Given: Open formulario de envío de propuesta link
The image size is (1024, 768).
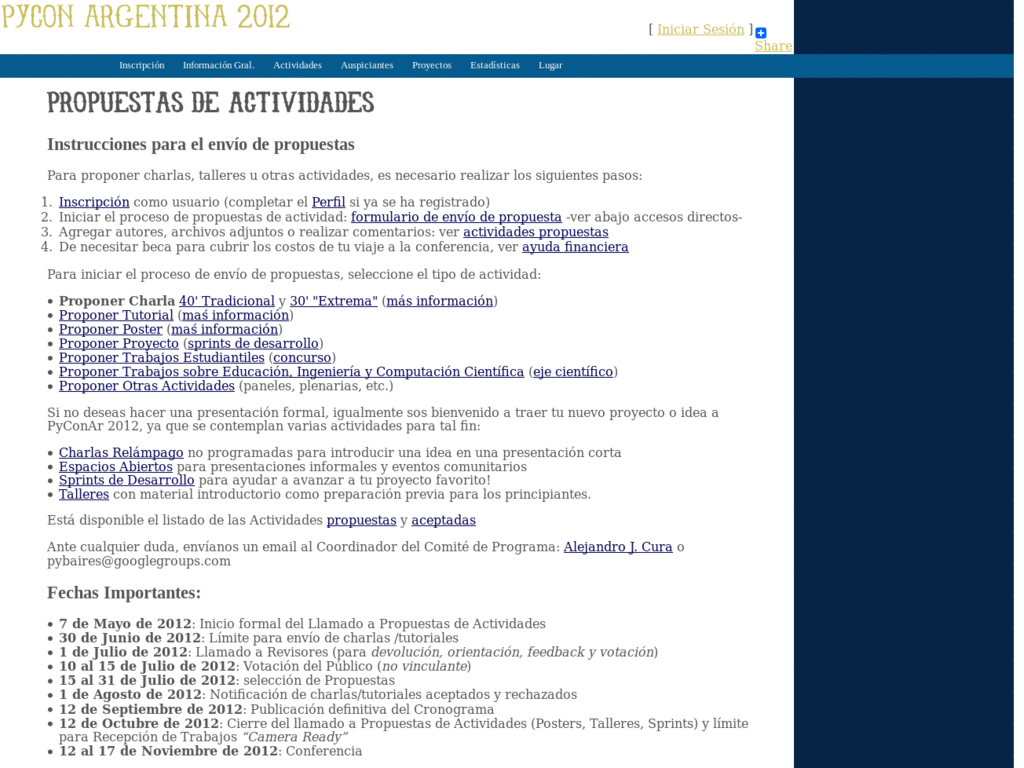Looking at the screenshot, I should (456, 217).
